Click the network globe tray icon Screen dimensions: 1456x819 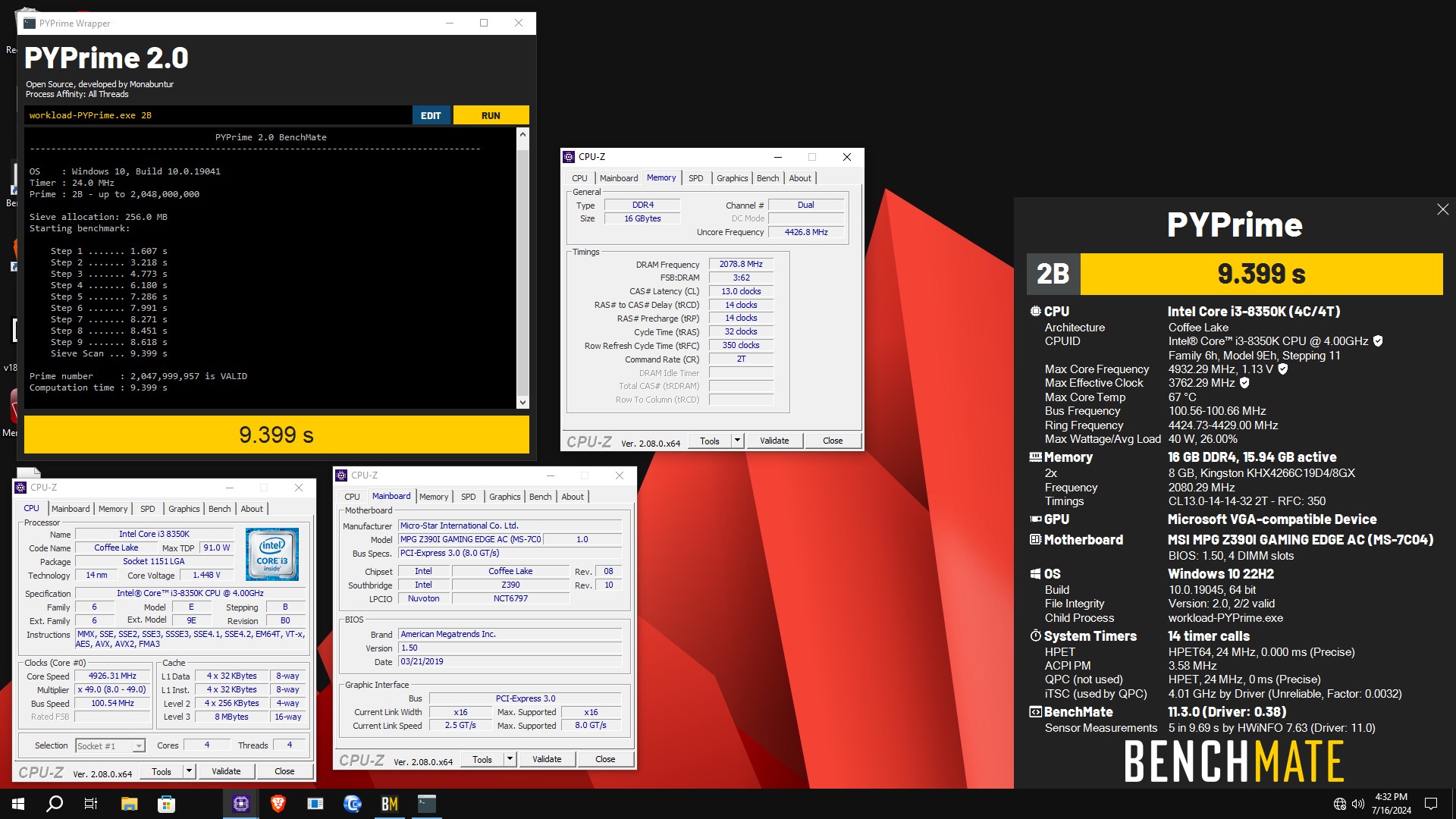[x=1340, y=804]
